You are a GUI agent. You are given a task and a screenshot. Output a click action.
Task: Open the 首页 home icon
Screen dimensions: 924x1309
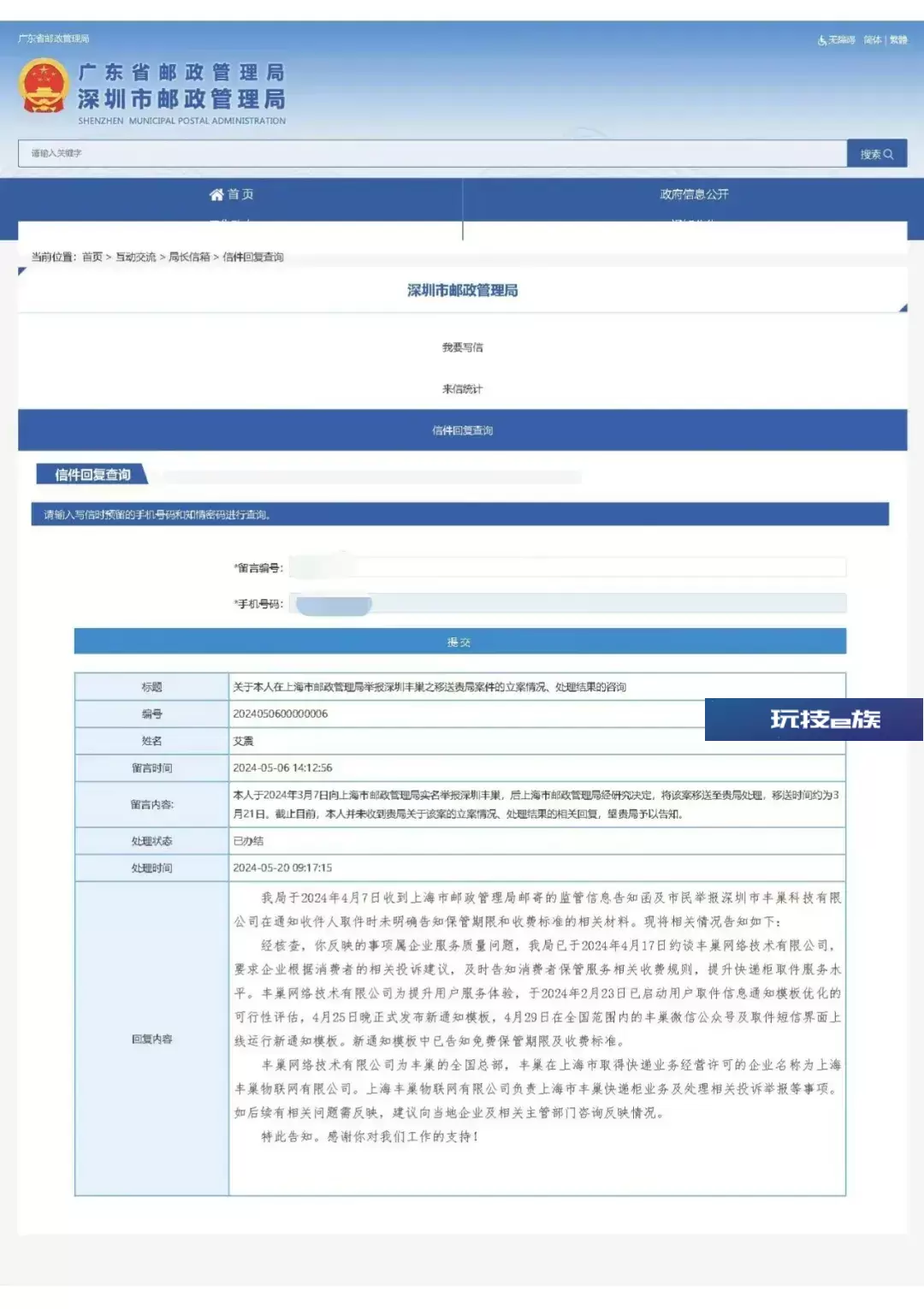pos(216,194)
